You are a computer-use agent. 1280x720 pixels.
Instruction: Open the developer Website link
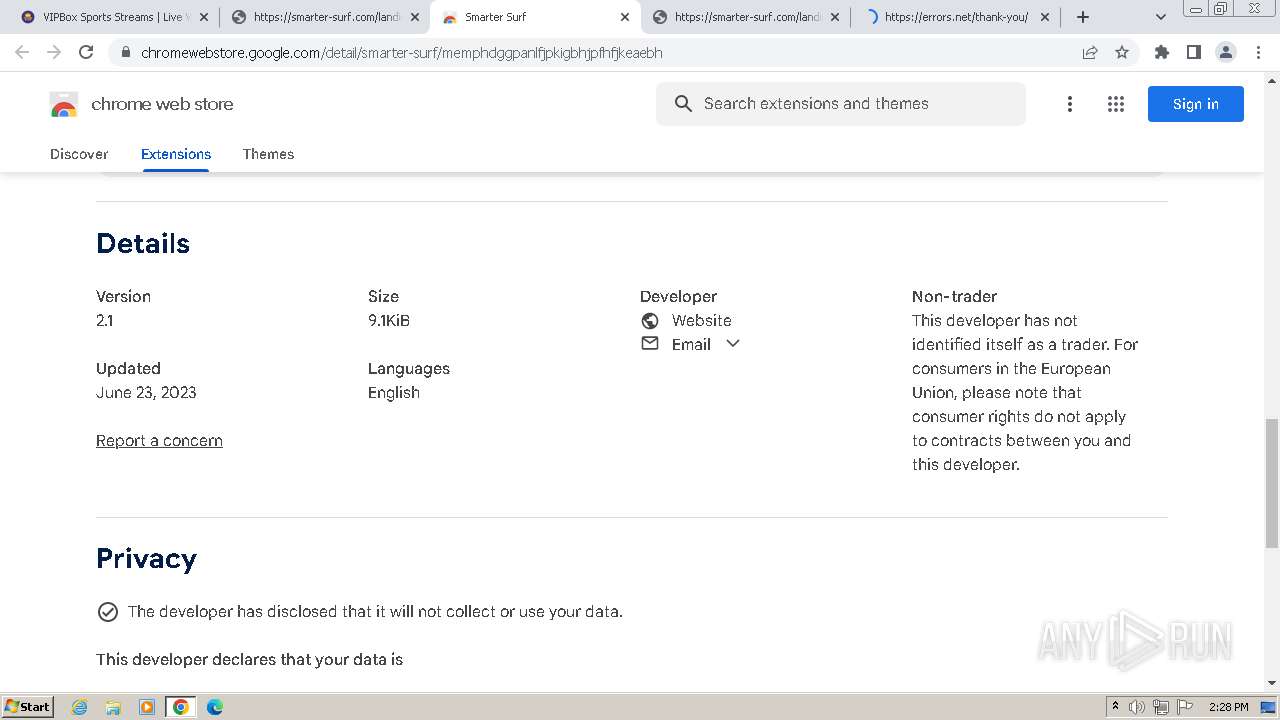tap(702, 321)
